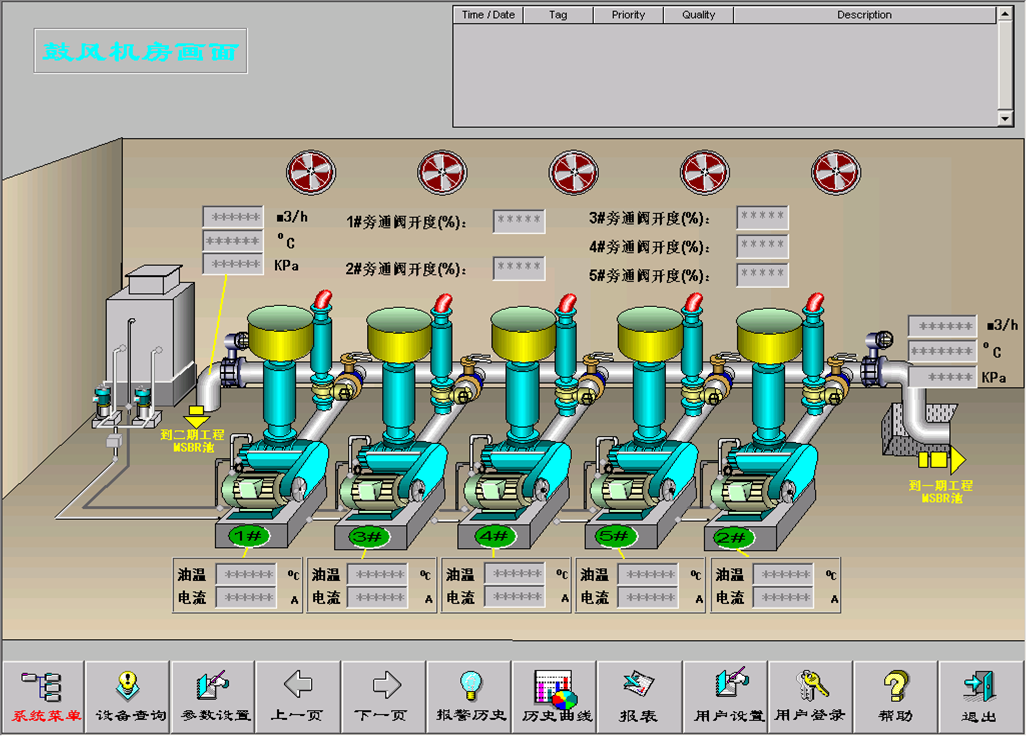The width and height of the screenshot is (1027, 737).
Task: Open 参数设置 parameter settings
Action: [x=212, y=697]
